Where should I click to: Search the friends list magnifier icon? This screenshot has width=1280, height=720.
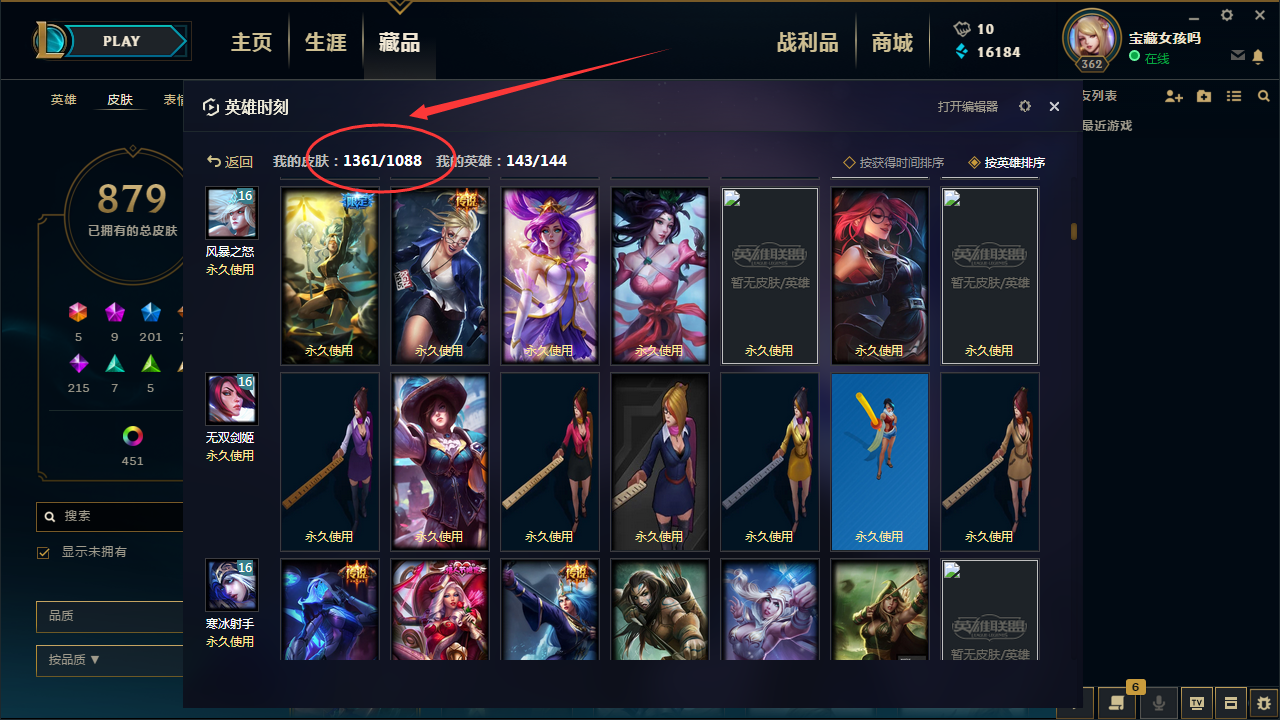[1264, 96]
